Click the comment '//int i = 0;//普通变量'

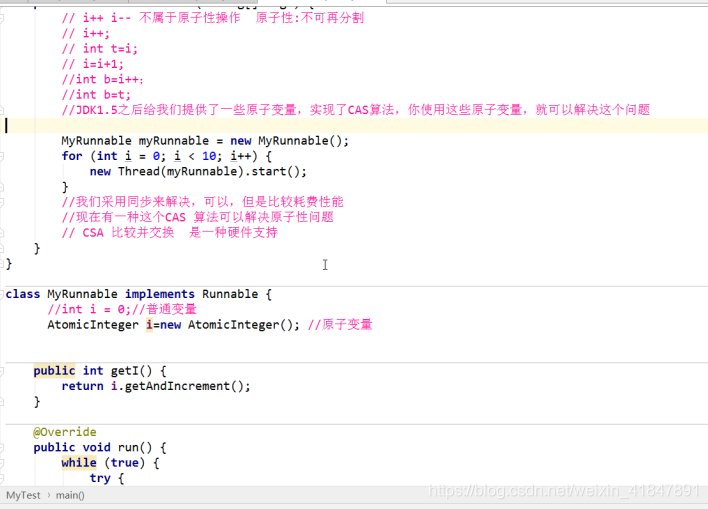coord(122,309)
